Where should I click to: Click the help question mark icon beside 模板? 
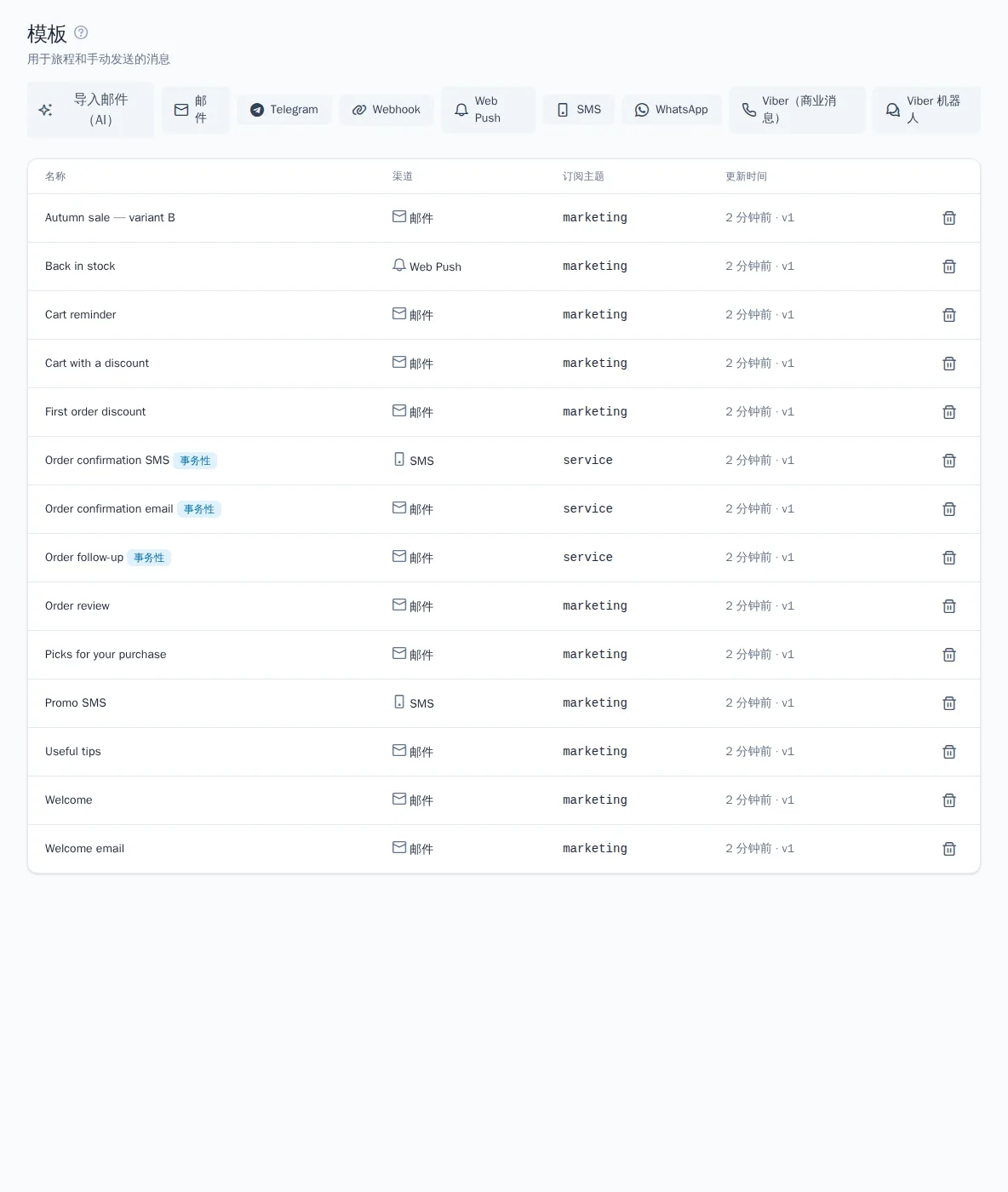(x=81, y=32)
